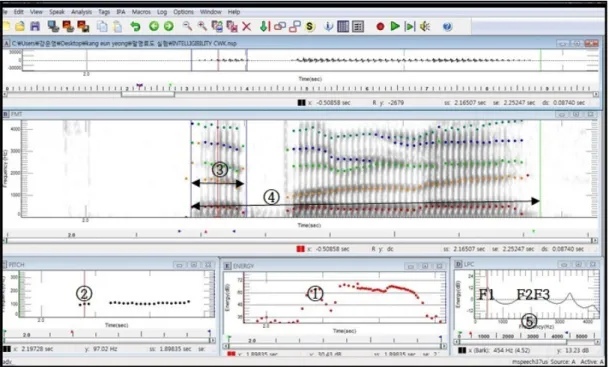Viewport: 609px width, 367px height.
Task: Zoom in with the second magnifier icon
Action: (x=202, y=26)
